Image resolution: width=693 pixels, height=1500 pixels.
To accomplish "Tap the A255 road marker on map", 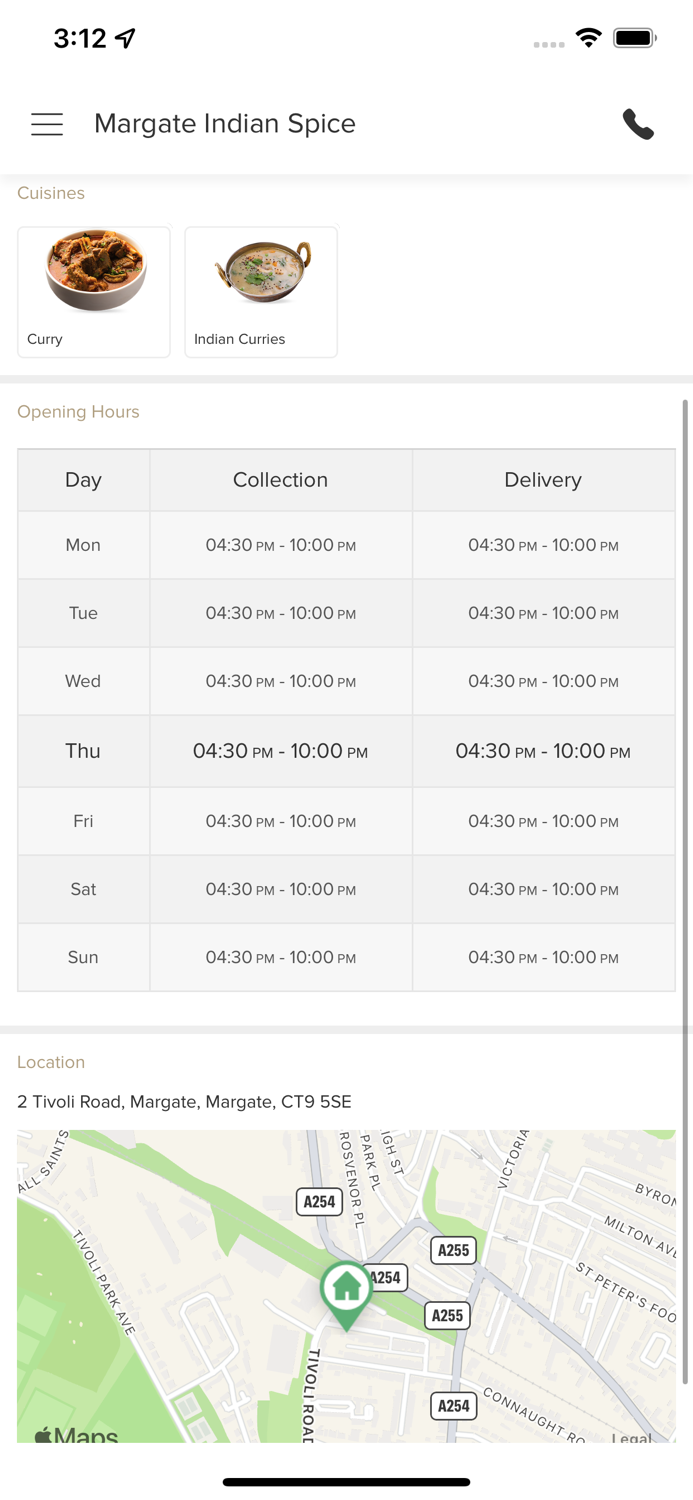I will click(x=454, y=1250).
